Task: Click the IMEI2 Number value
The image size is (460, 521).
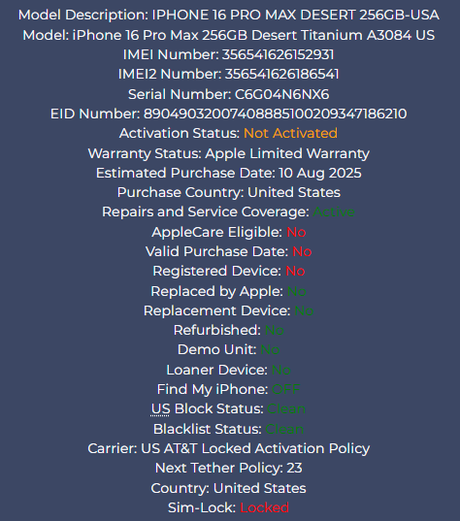Action: 282,74
